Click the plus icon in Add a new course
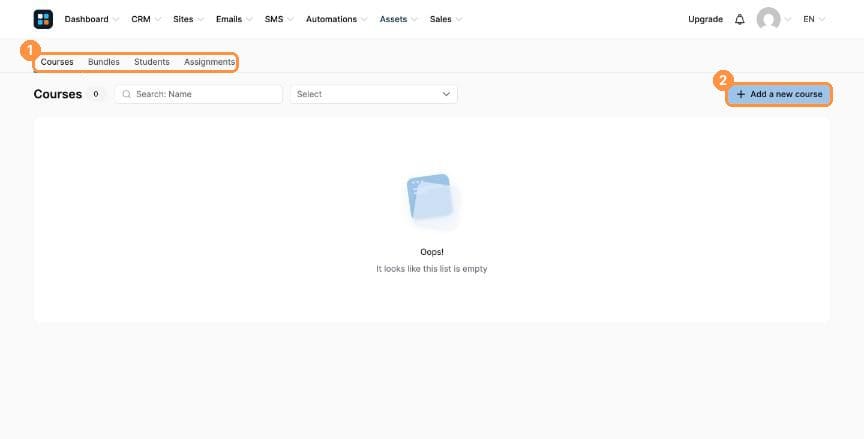This screenshot has height=439, width=864. (x=741, y=94)
